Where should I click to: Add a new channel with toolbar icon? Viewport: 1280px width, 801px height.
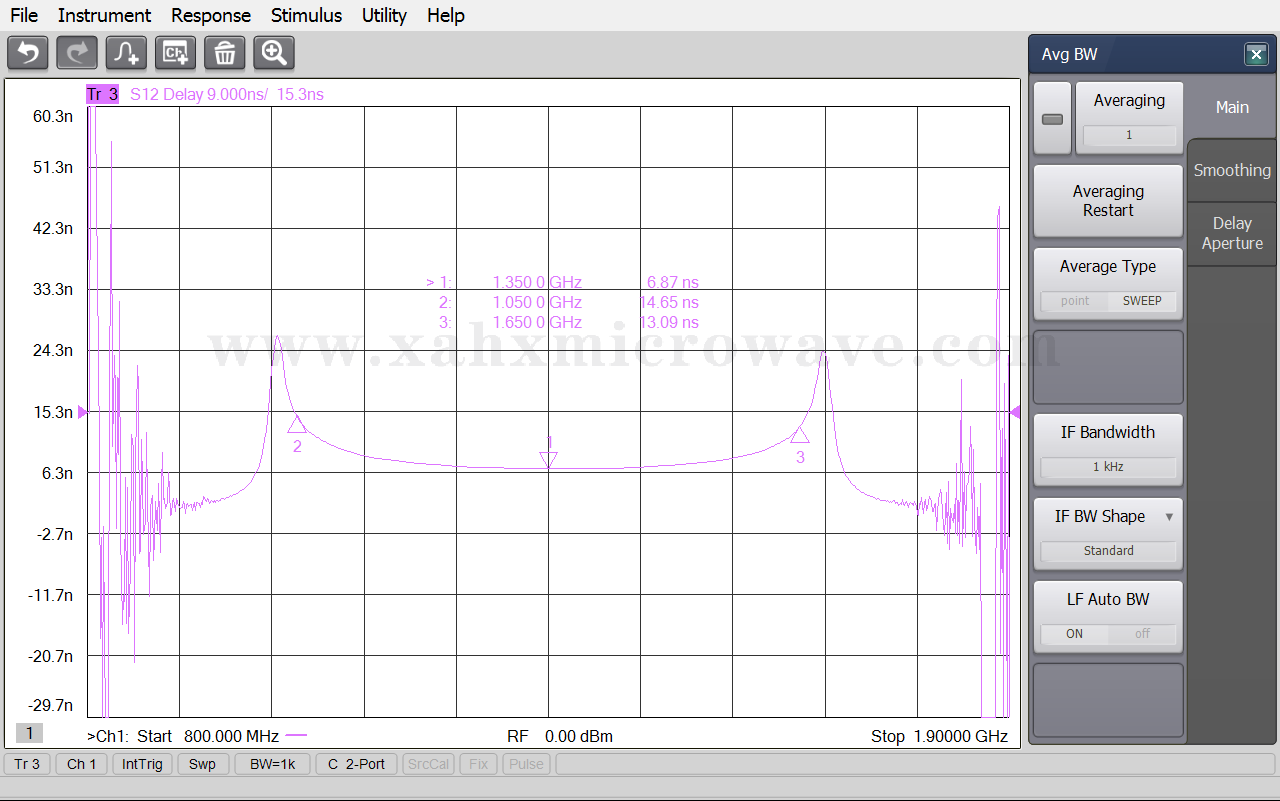pos(175,52)
